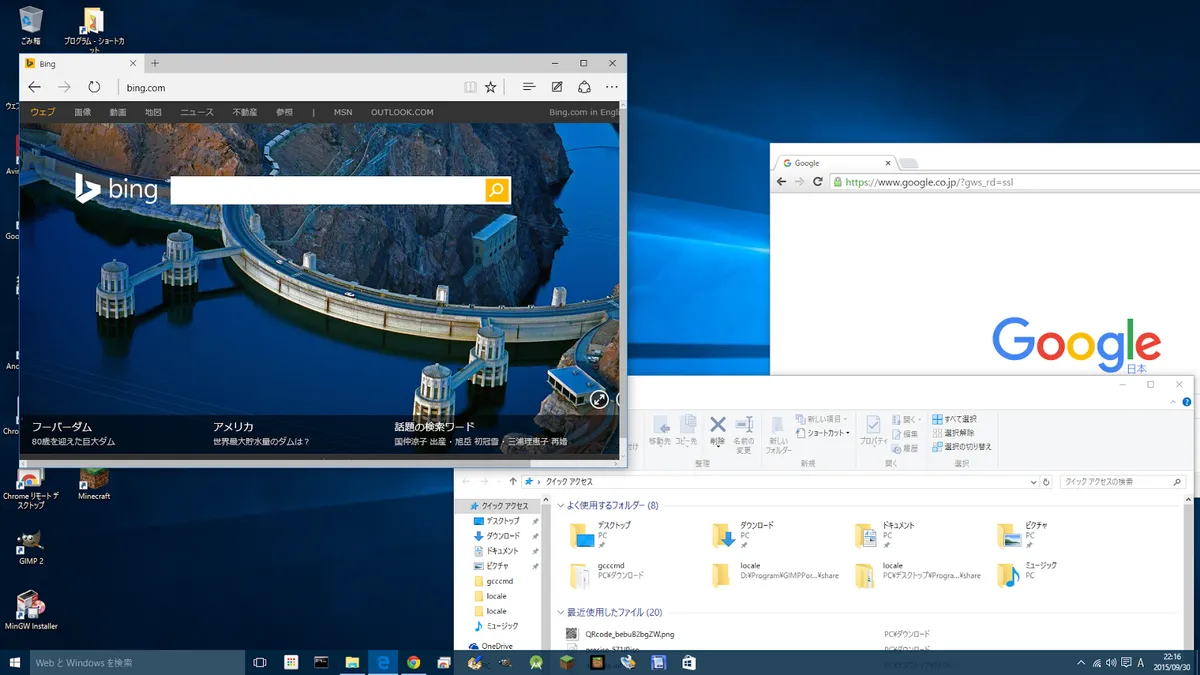Viewport: 1200px width, 675px height.
Task: Click the Bing search text box
Action: point(327,190)
